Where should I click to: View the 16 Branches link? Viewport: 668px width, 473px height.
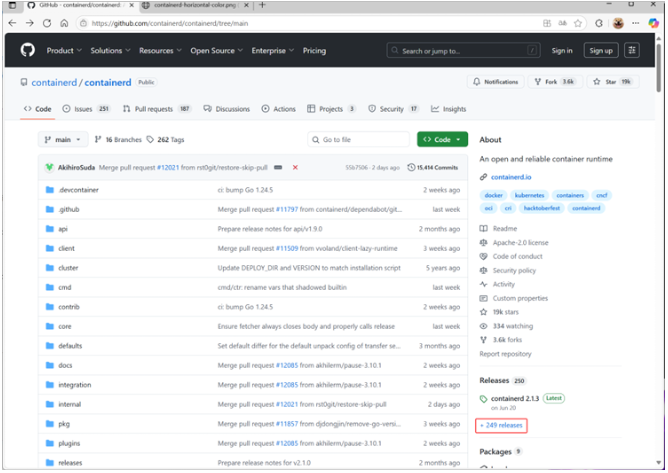pyautogui.click(x=118, y=139)
